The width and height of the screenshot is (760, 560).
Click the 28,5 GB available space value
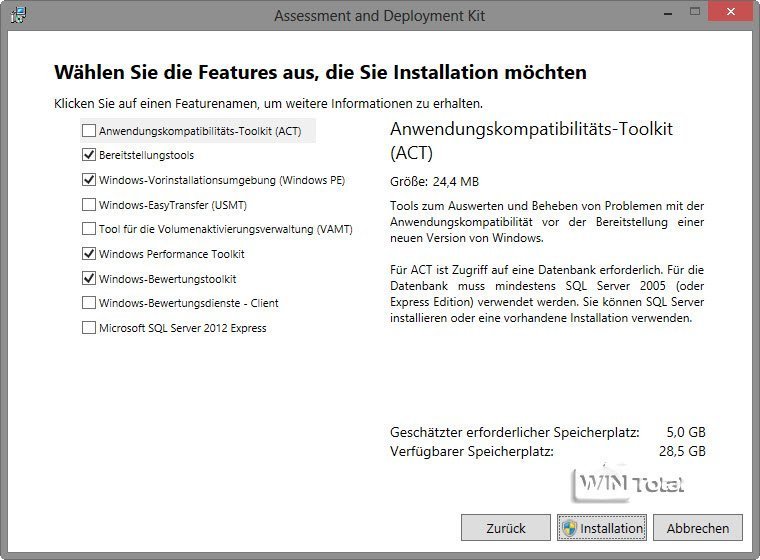click(682, 451)
